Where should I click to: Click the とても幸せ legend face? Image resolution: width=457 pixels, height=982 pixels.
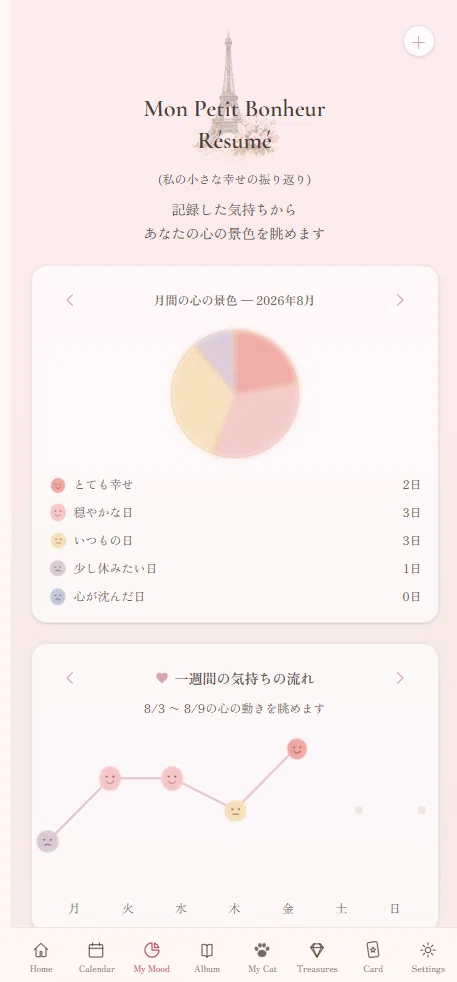tap(58, 485)
